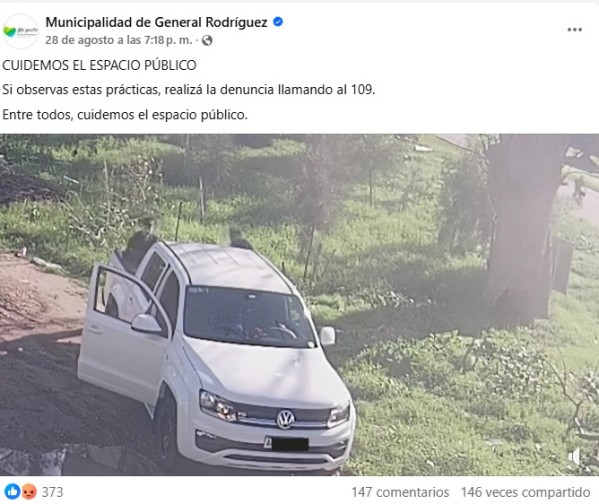Image resolution: width=599 pixels, height=504 pixels.
Task: Click the white pickup truck in the video
Action: pyautogui.click(x=216, y=355)
